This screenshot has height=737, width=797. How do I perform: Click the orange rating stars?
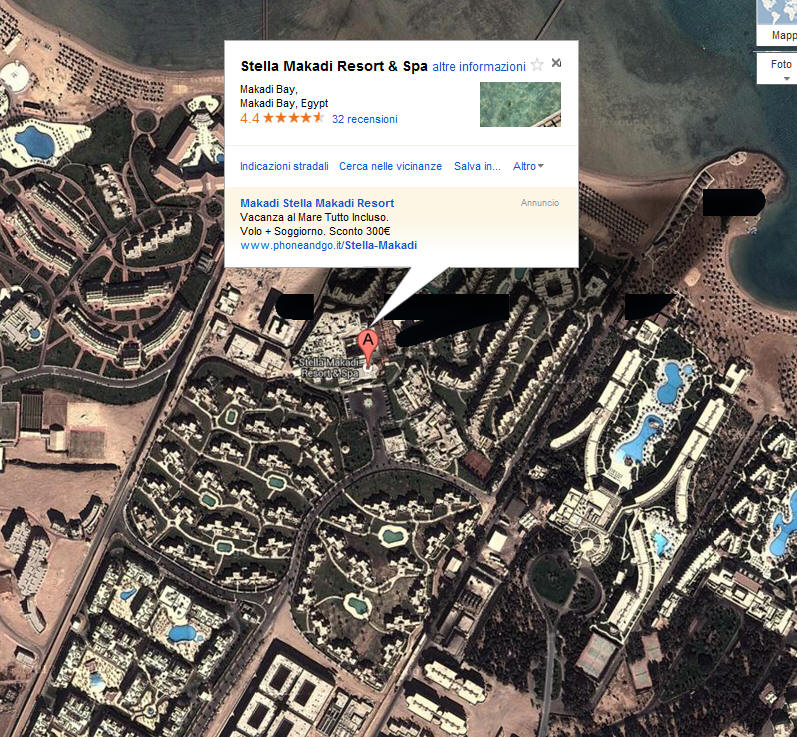(x=293, y=118)
